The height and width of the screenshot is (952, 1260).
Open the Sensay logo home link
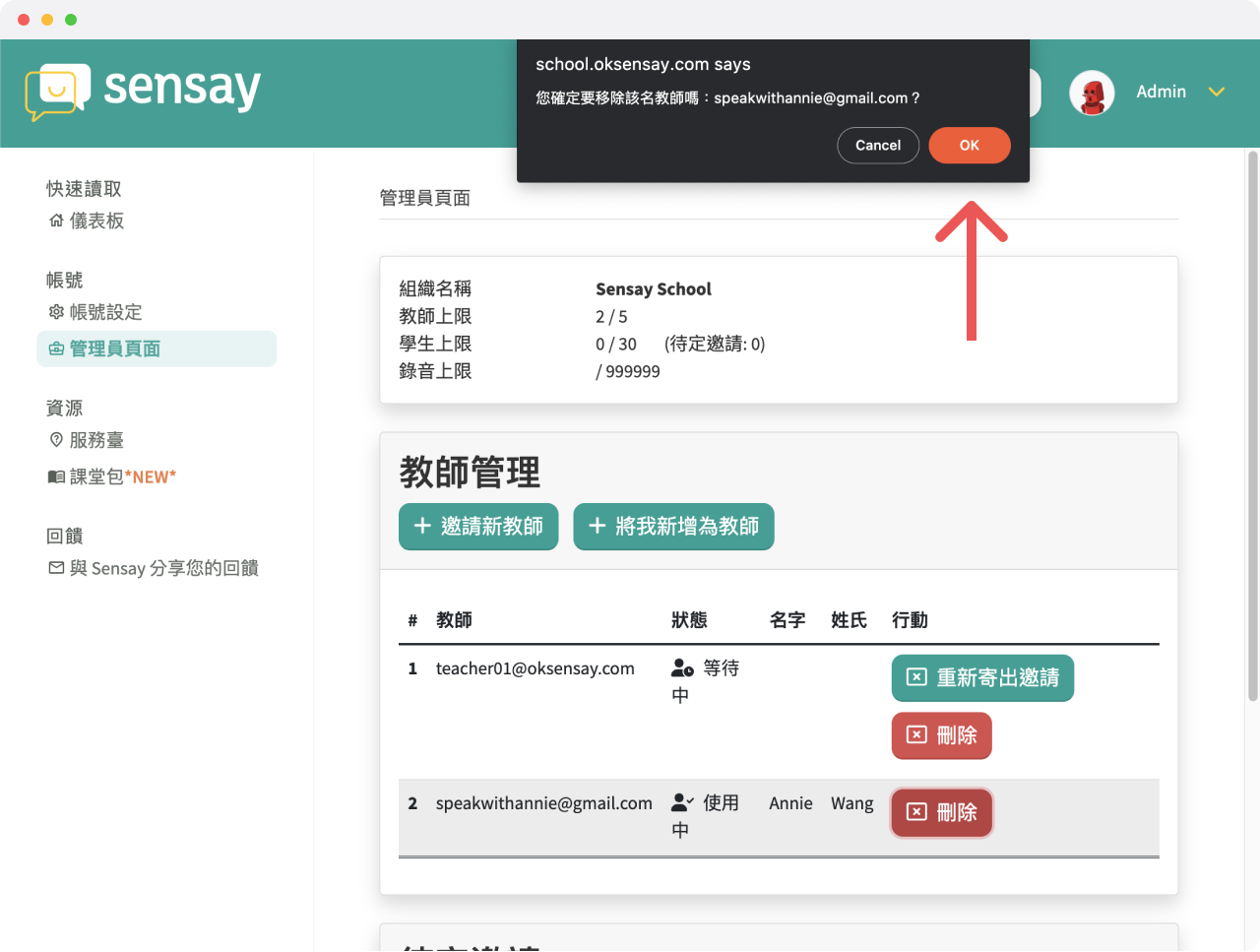[143, 92]
